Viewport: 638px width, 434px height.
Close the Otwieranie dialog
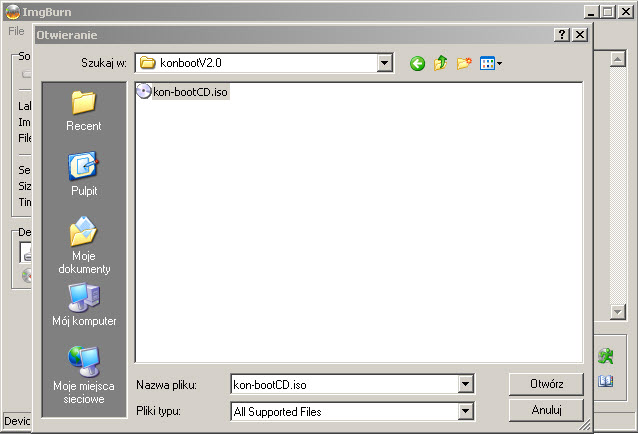click(580, 35)
